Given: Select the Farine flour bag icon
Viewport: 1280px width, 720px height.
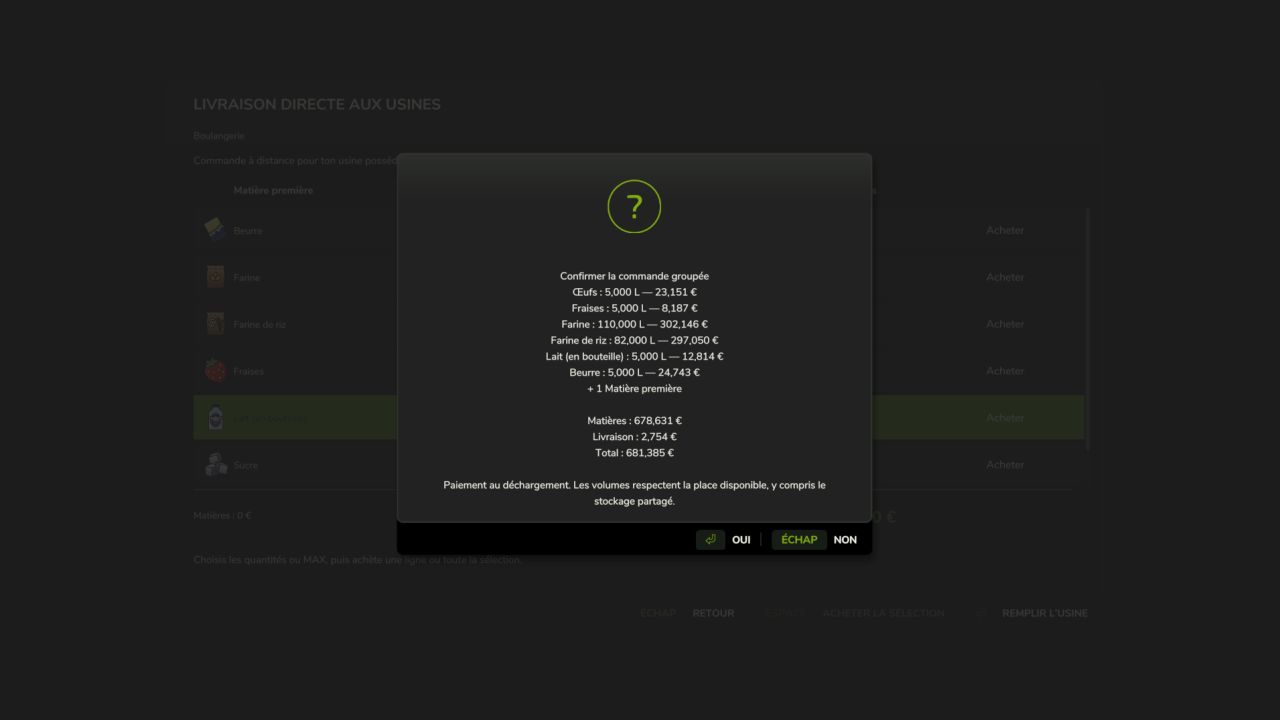Looking at the screenshot, I should [x=215, y=277].
